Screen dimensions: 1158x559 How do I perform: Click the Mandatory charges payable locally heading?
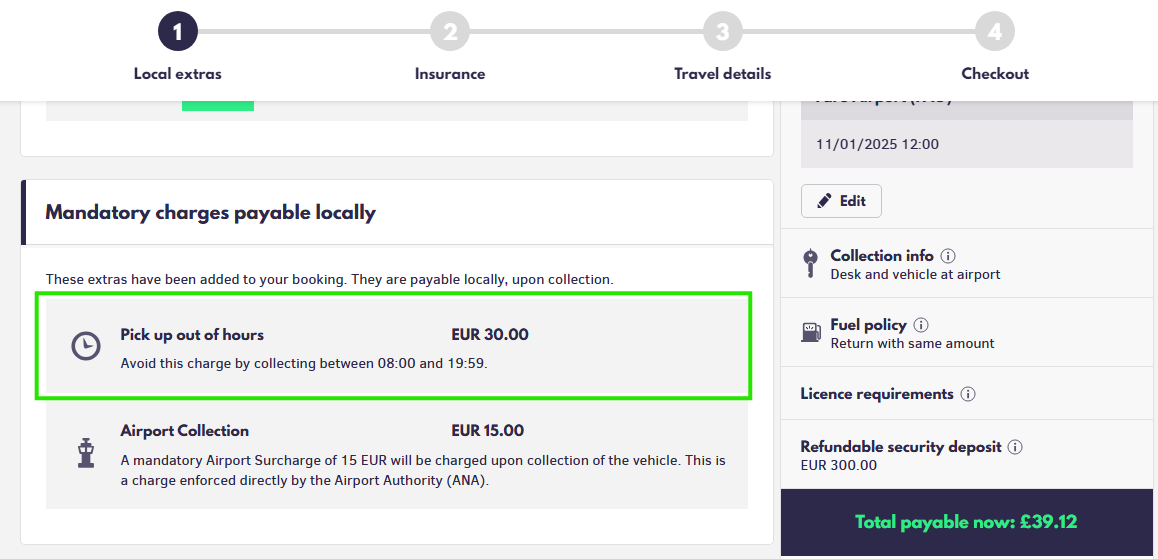pos(211,212)
